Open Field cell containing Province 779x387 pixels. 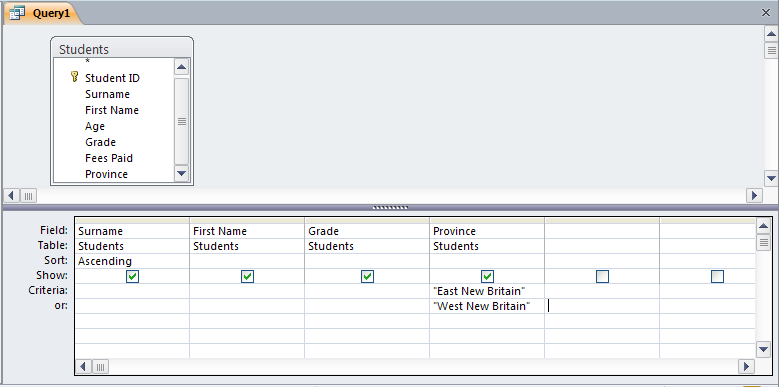click(x=487, y=232)
